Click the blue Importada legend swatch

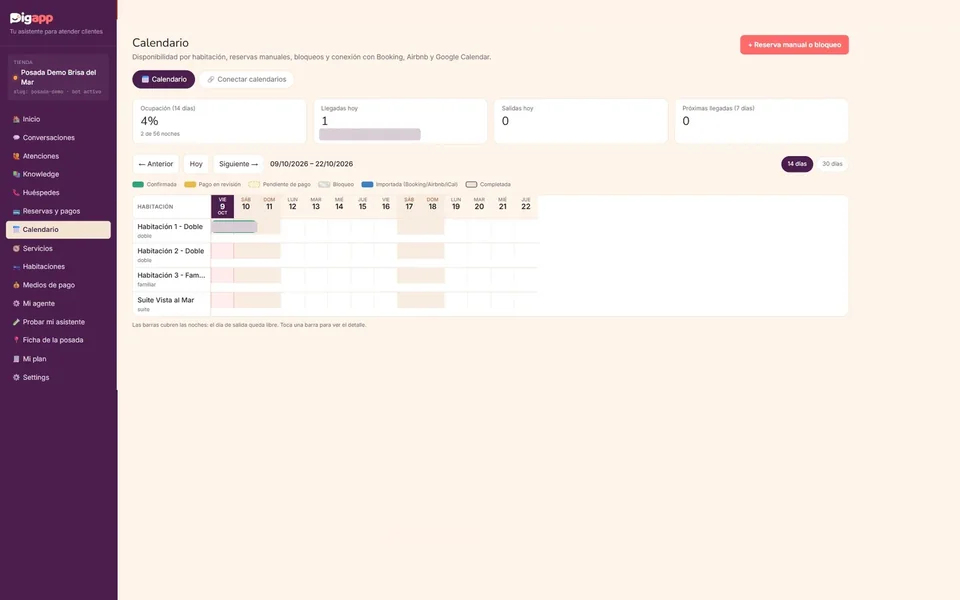pos(367,184)
